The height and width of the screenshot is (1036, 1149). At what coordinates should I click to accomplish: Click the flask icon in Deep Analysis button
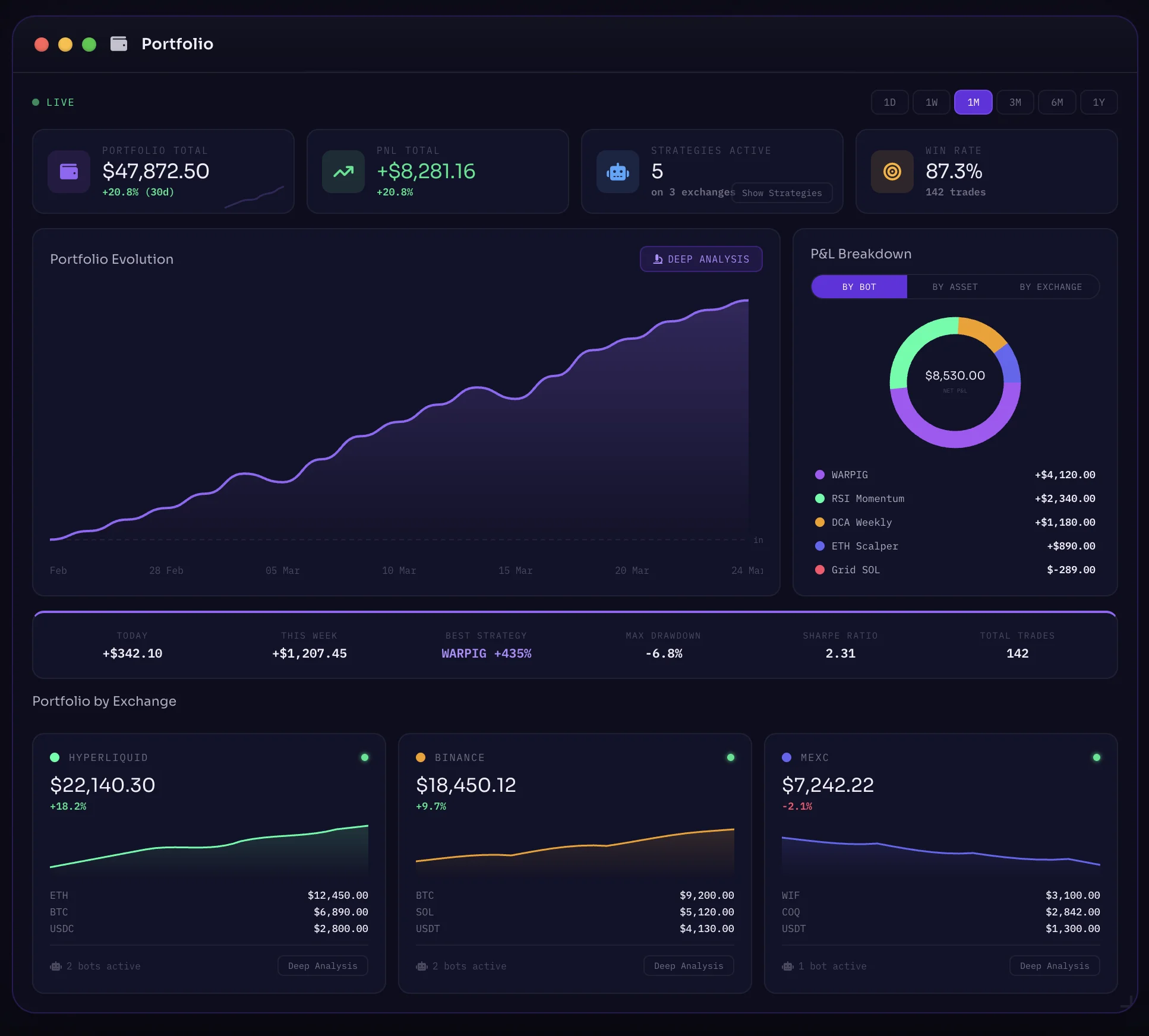pos(657,259)
